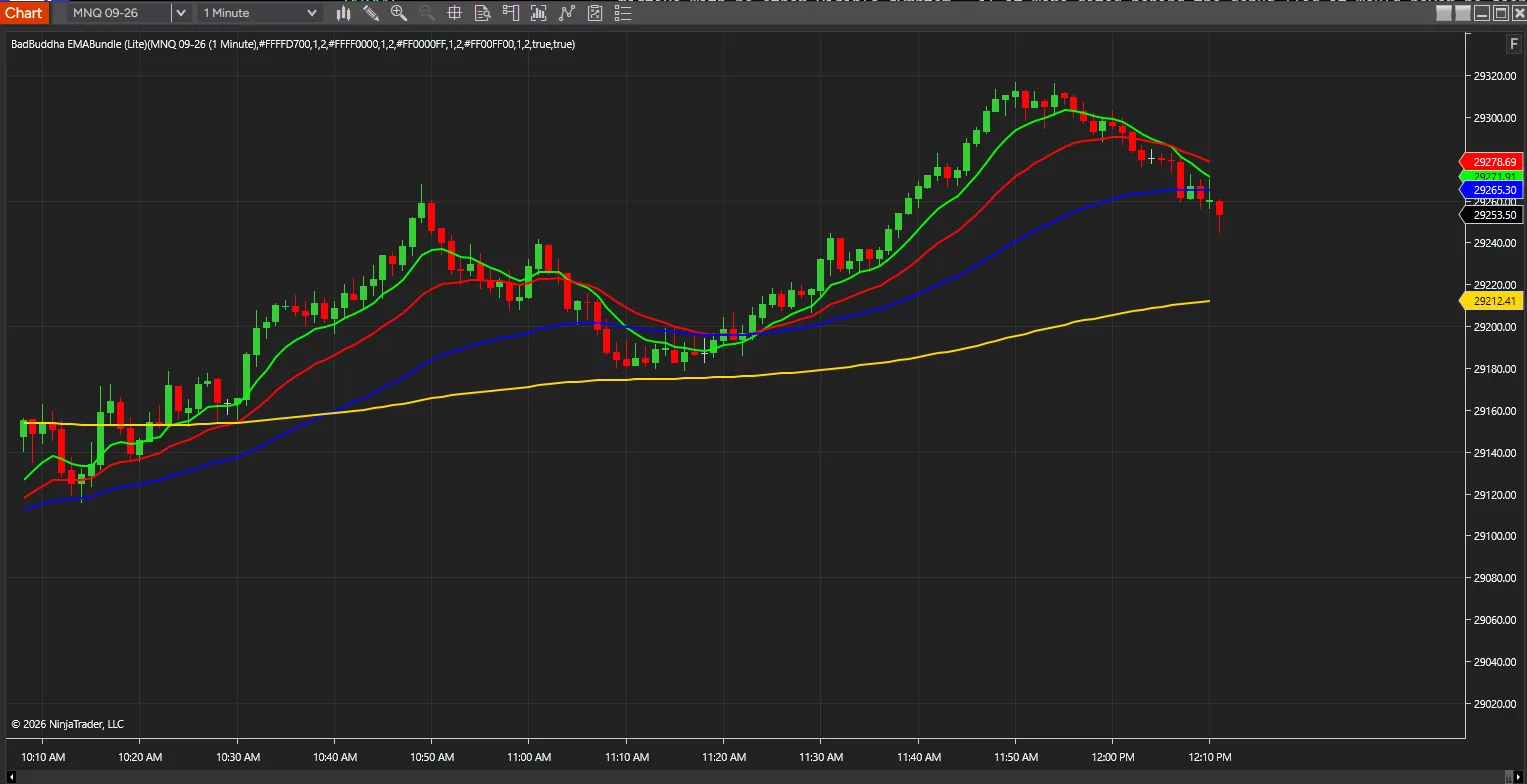Show the data box icon
This screenshot has height=784, width=1527.
click(x=483, y=13)
